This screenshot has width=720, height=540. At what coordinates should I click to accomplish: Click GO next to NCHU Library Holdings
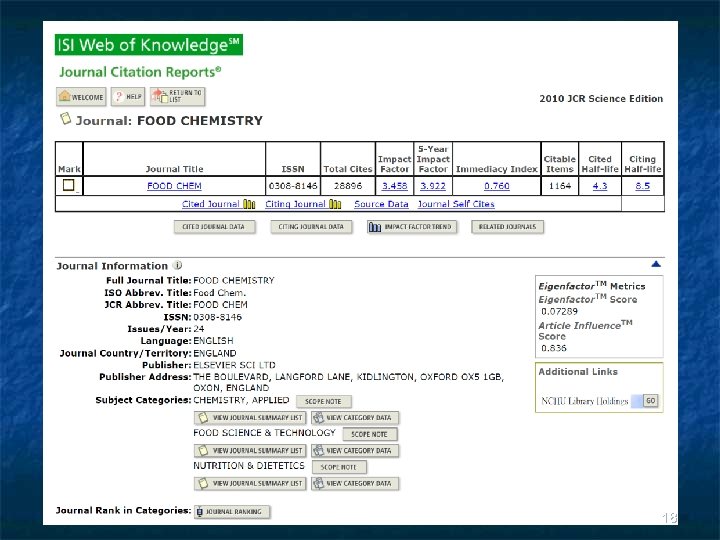pyautogui.click(x=650, y=401)
